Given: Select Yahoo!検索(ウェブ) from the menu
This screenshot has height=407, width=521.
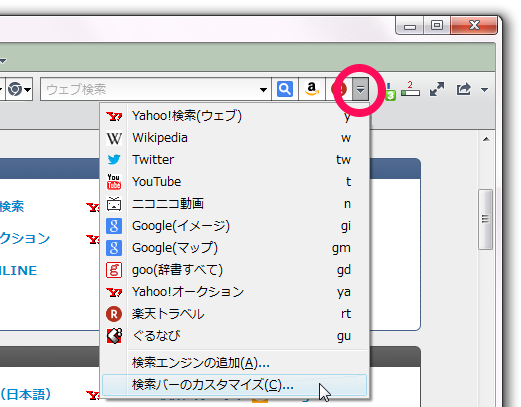Looking at the screenshot, I should 235,116.
